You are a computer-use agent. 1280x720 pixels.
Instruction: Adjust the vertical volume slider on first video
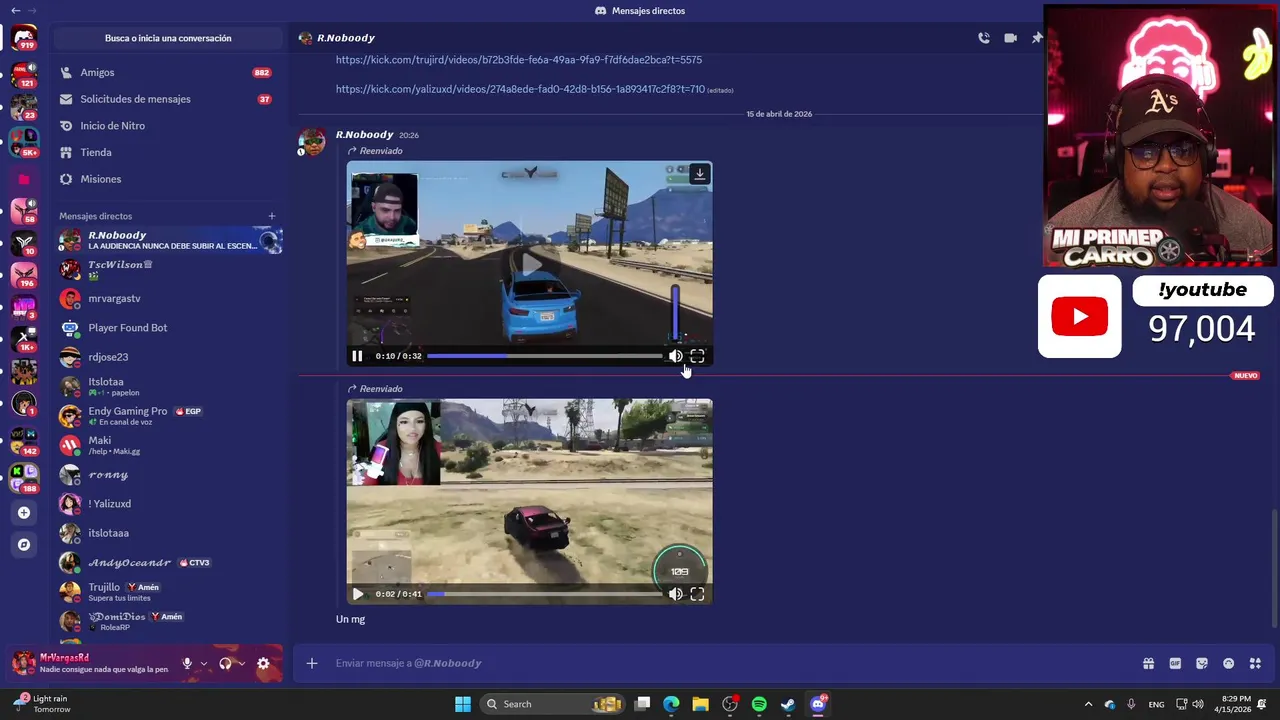tap(676, 312)
